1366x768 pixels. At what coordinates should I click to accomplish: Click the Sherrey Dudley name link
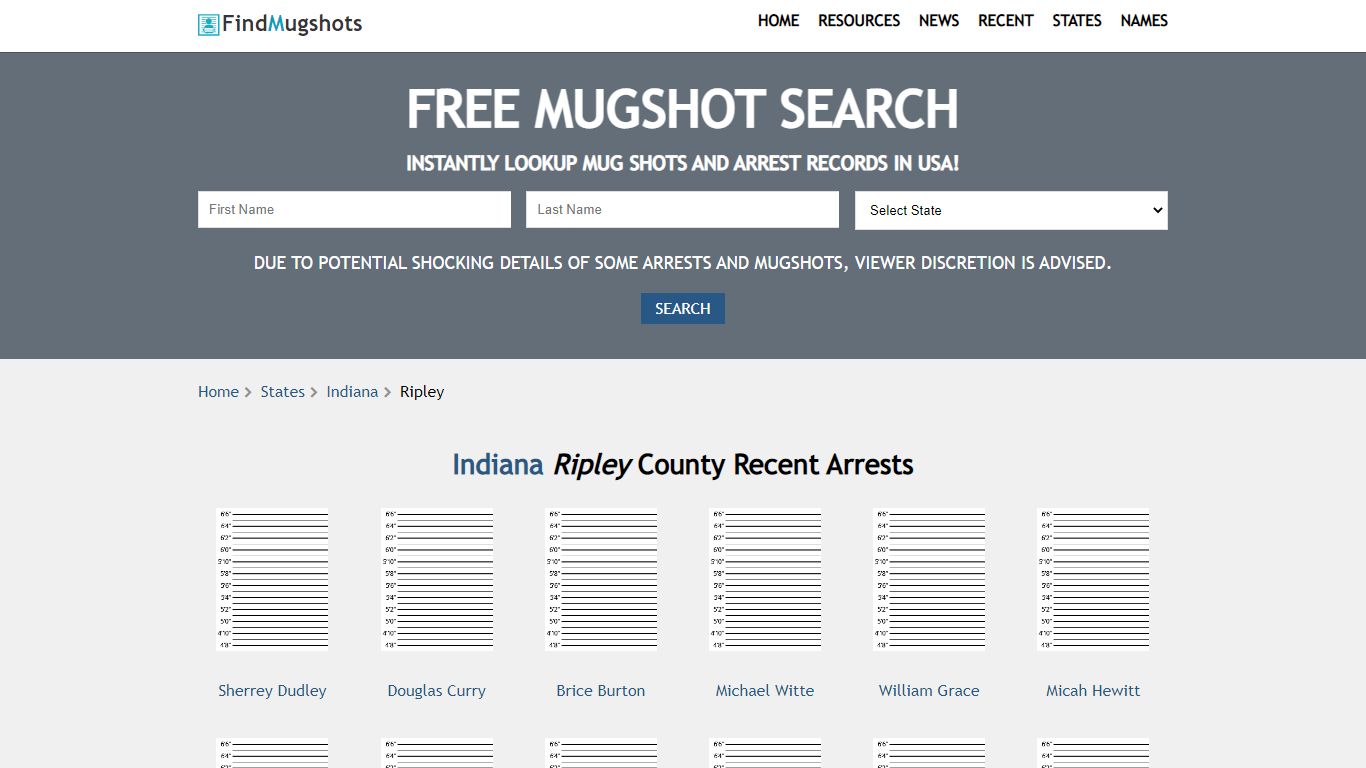click(272, 691)
